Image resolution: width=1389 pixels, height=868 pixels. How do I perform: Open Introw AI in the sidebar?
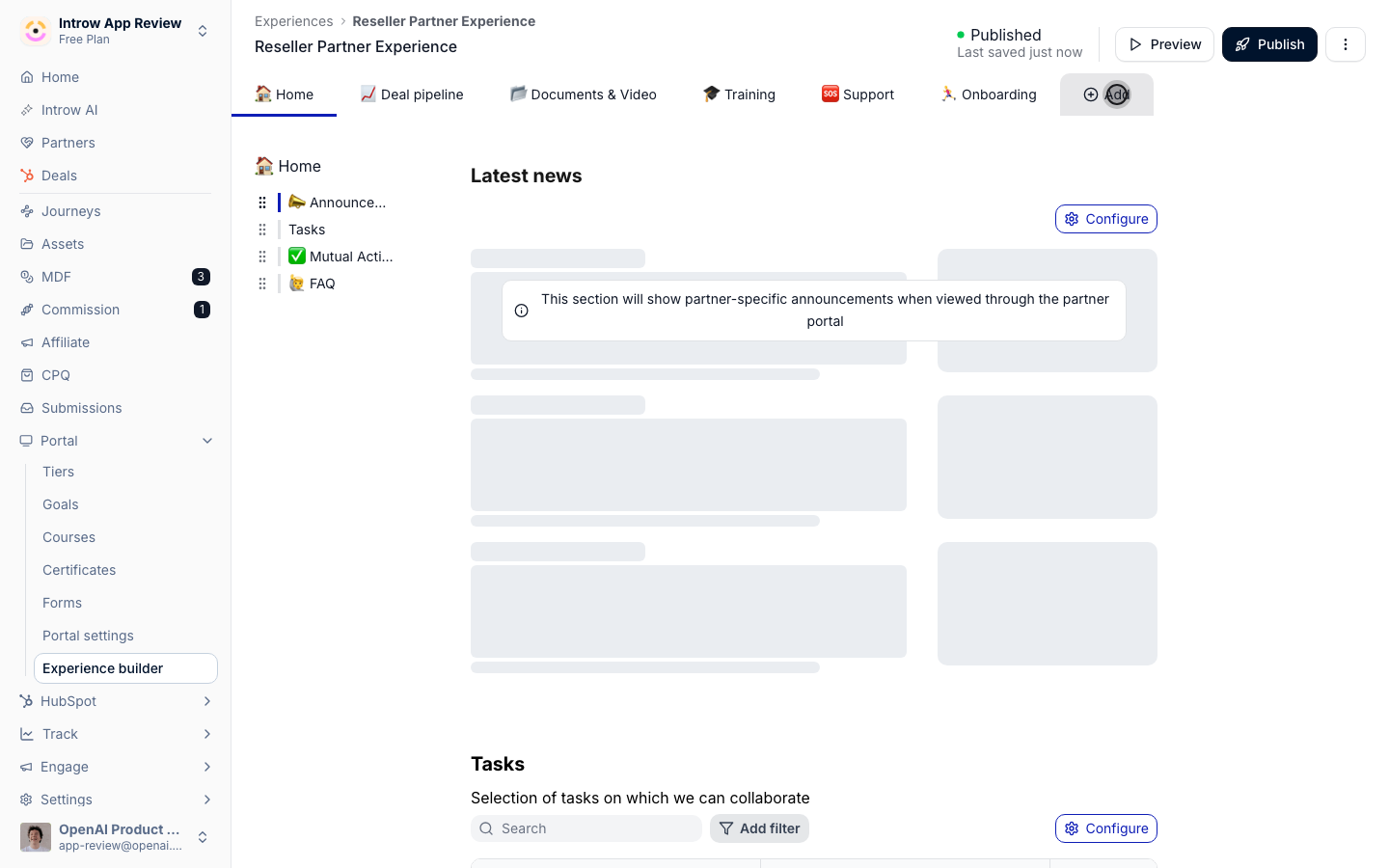[x=116, y=110]
